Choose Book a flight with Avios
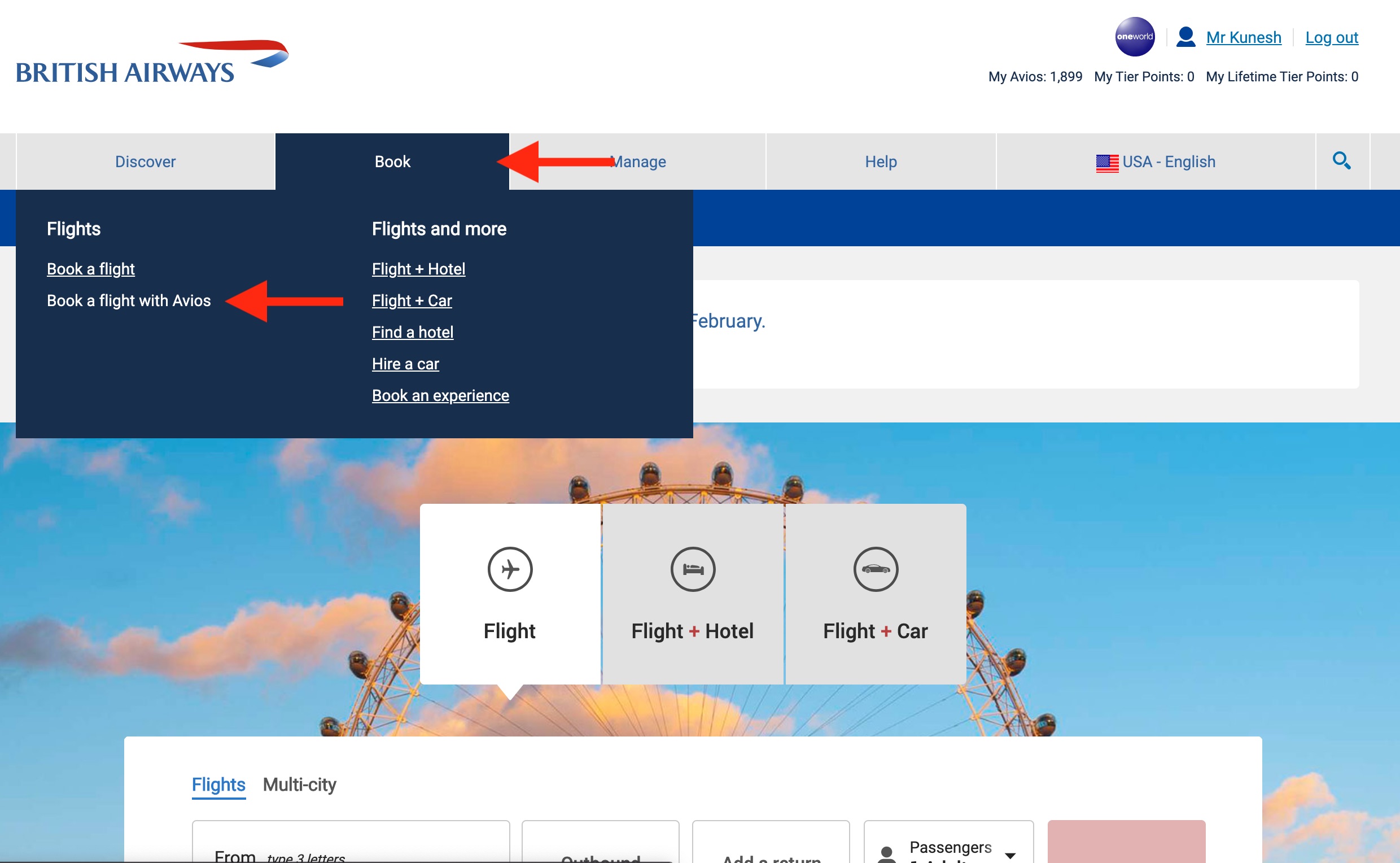The width and height of the screenshot is (1400, 863). coord(129,301)
